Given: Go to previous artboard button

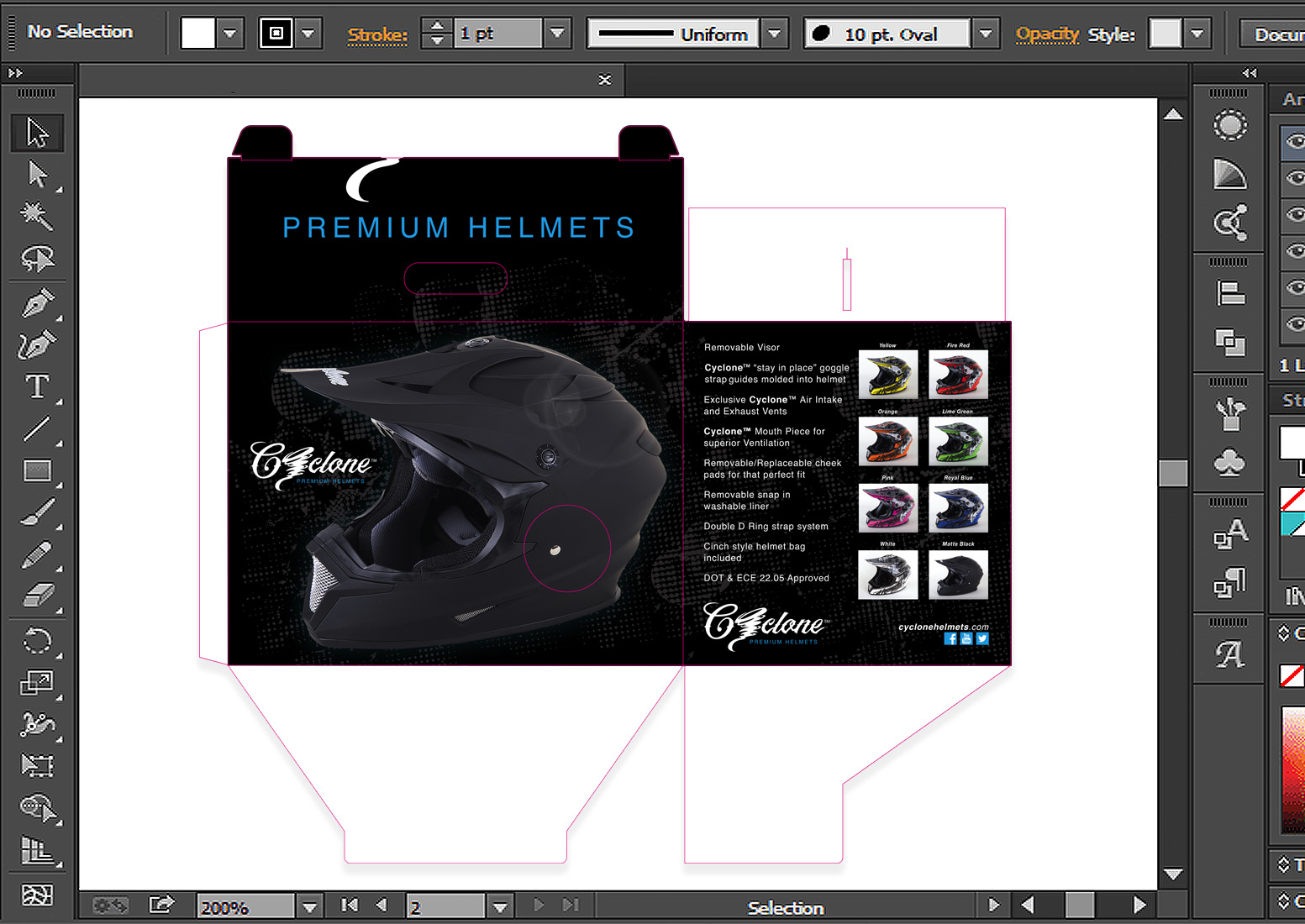Looking at the screenshot, I should point(382,905).
